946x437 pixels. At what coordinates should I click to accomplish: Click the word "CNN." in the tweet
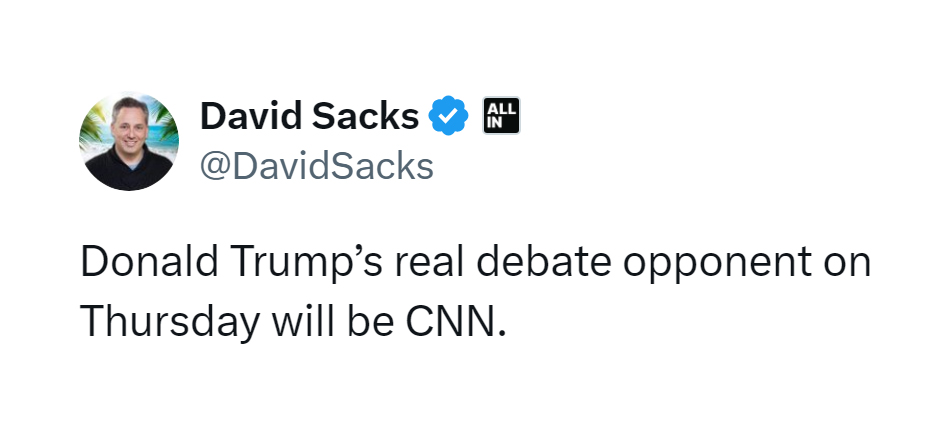pos(456,322)
